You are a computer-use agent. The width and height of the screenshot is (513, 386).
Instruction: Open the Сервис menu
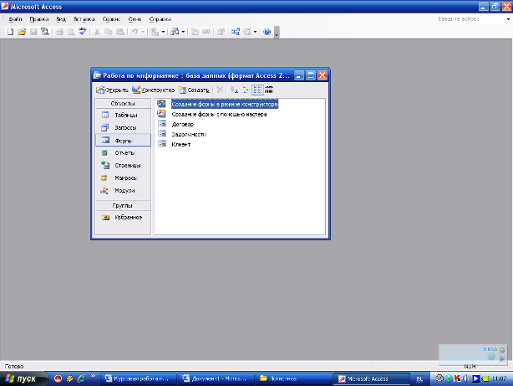point(111,19)
